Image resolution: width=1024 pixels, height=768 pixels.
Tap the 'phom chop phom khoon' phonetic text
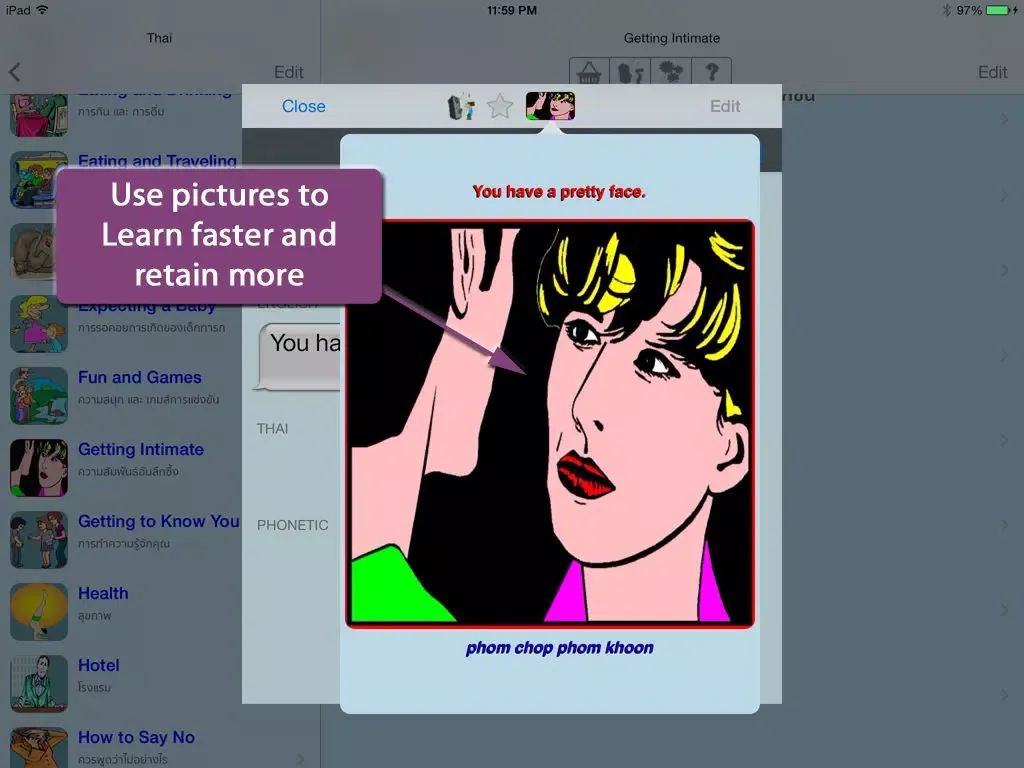click(560, 648)
